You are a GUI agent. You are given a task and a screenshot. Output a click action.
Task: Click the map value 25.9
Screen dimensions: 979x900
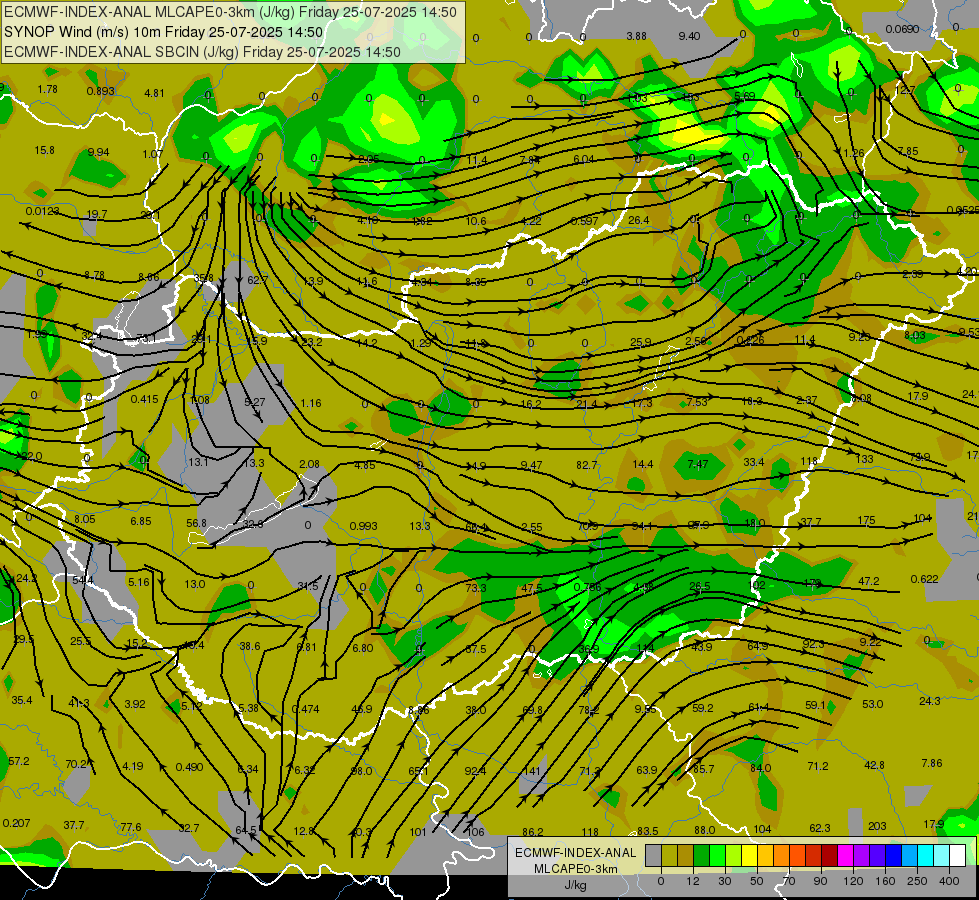pos(641,342)
